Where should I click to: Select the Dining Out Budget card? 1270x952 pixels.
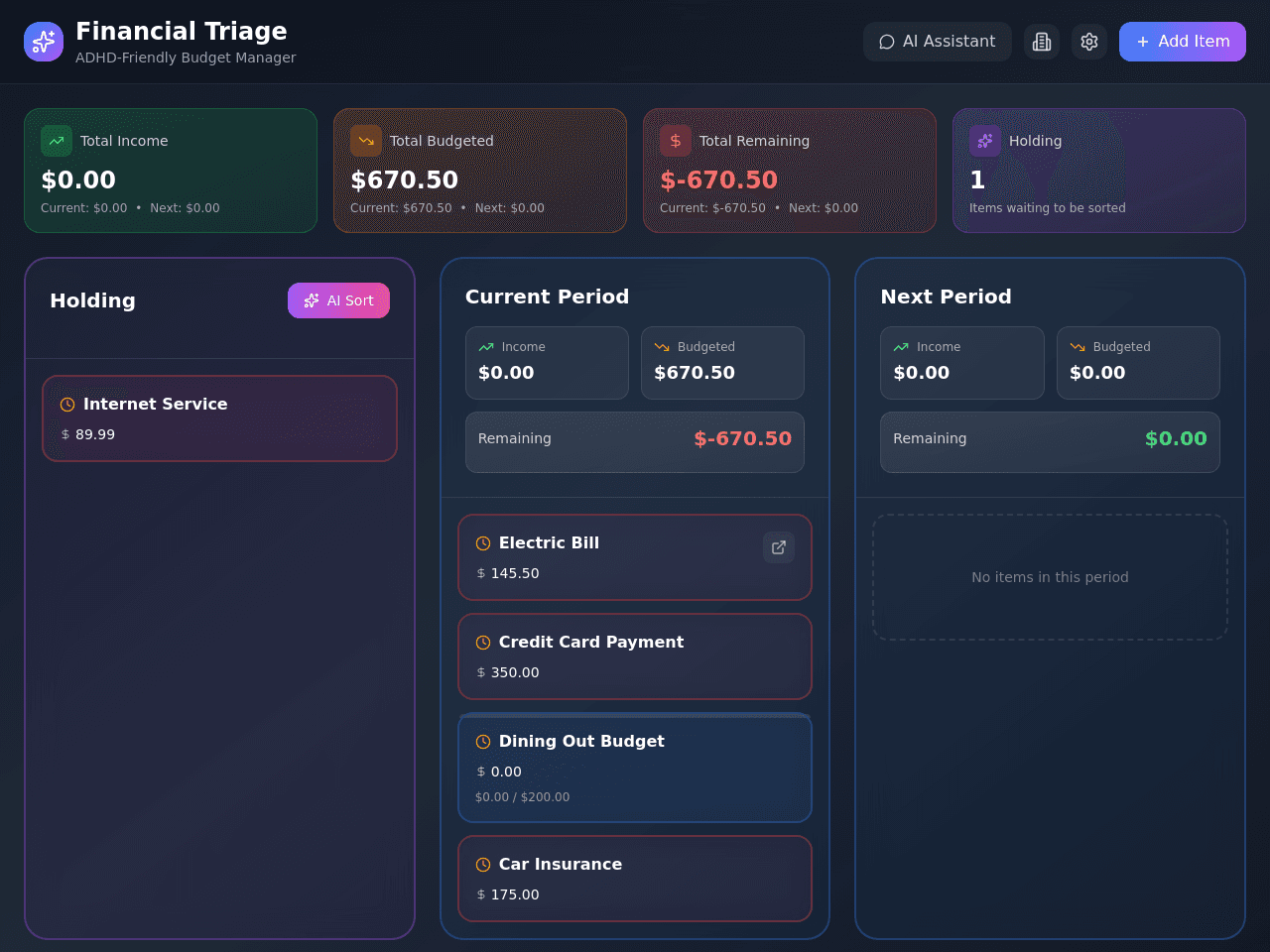coord(635,768)
